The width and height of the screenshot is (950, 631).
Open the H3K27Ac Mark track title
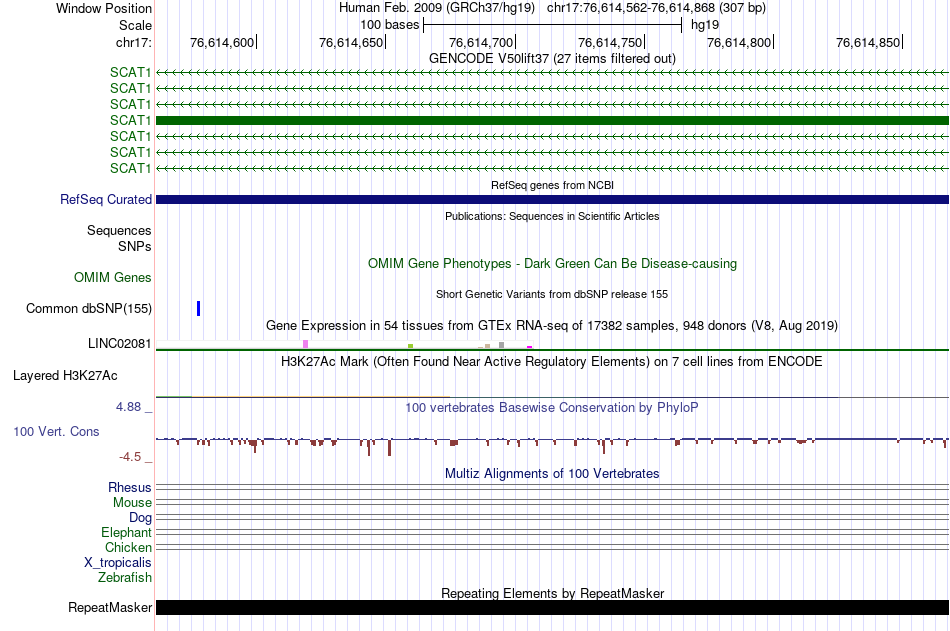(552, 362)
